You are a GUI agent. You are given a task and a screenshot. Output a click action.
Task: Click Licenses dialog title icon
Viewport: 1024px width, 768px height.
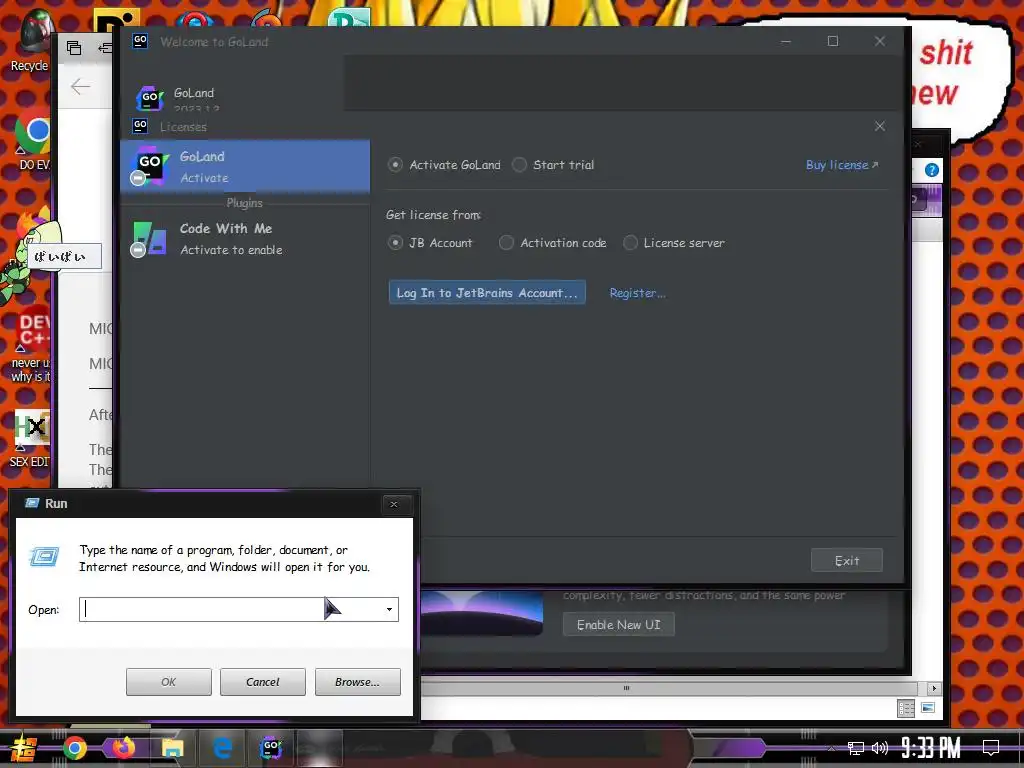coord(140,125)
